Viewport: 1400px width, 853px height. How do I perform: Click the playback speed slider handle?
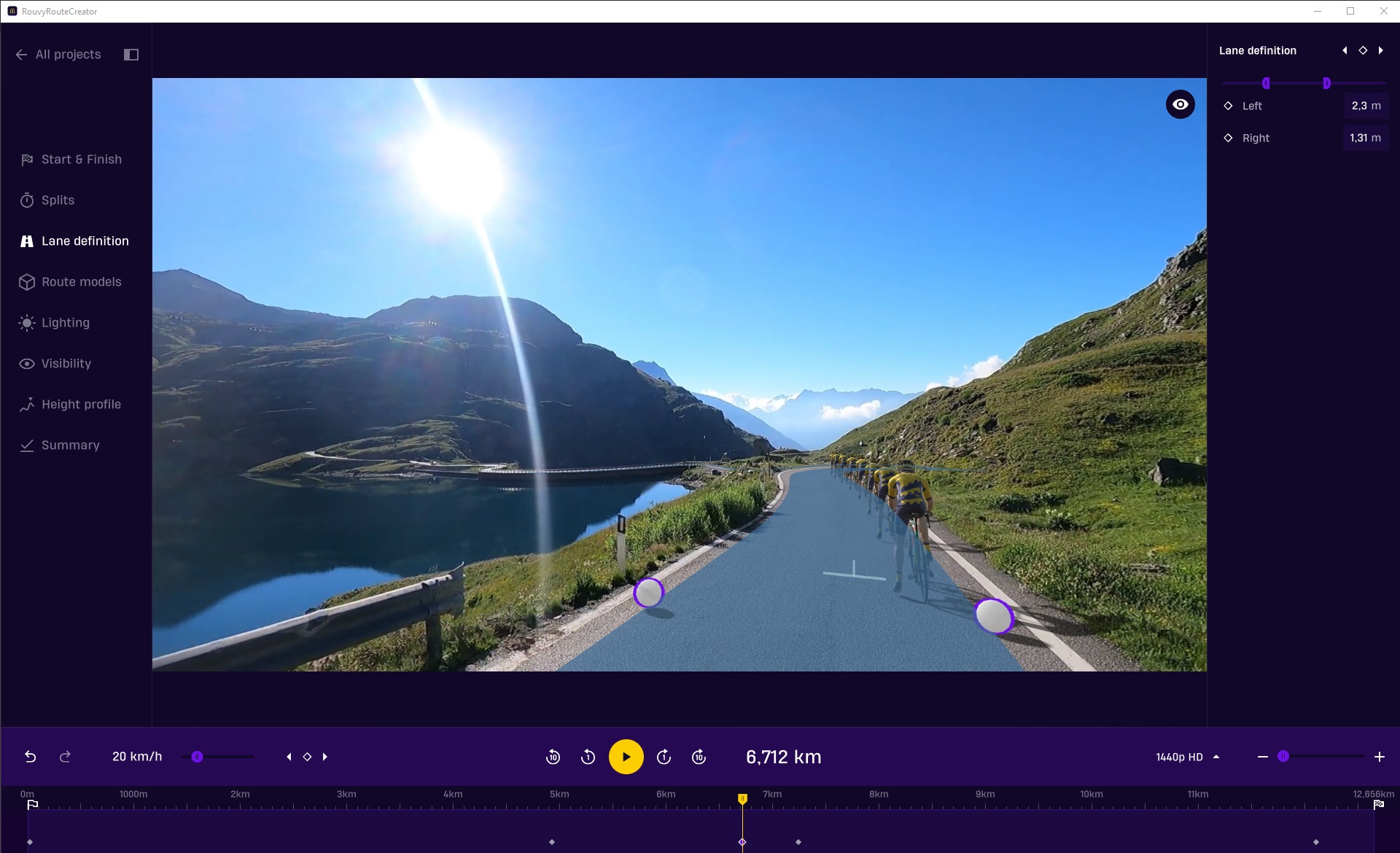[197, 757]
